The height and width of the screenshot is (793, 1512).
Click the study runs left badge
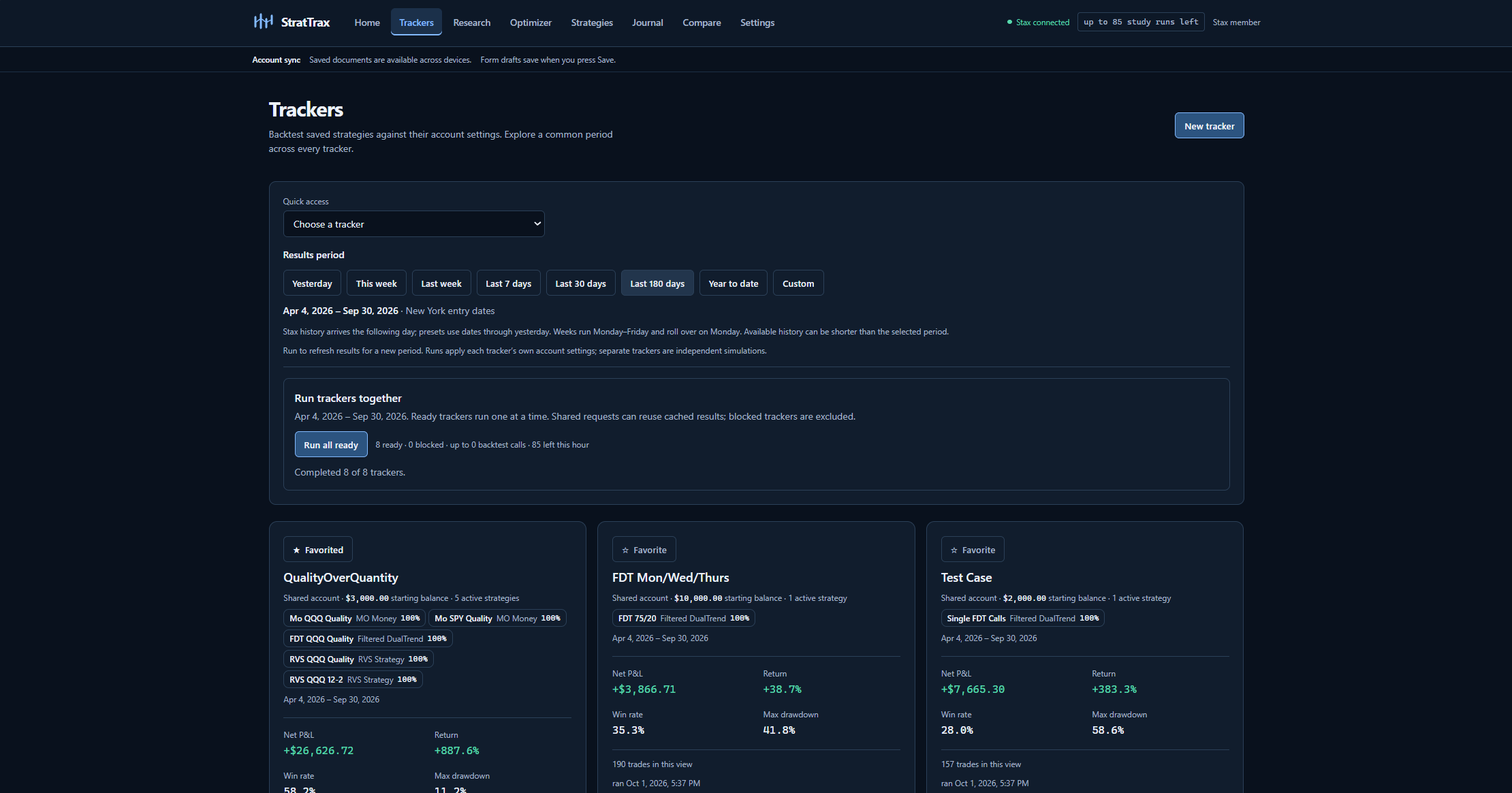coord(1141,22)
